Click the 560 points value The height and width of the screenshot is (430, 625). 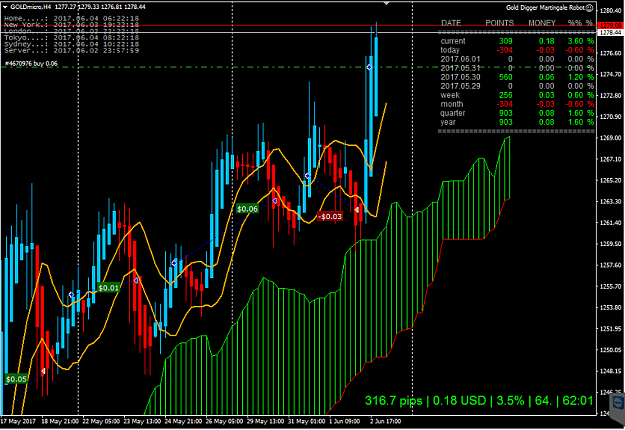506,77
